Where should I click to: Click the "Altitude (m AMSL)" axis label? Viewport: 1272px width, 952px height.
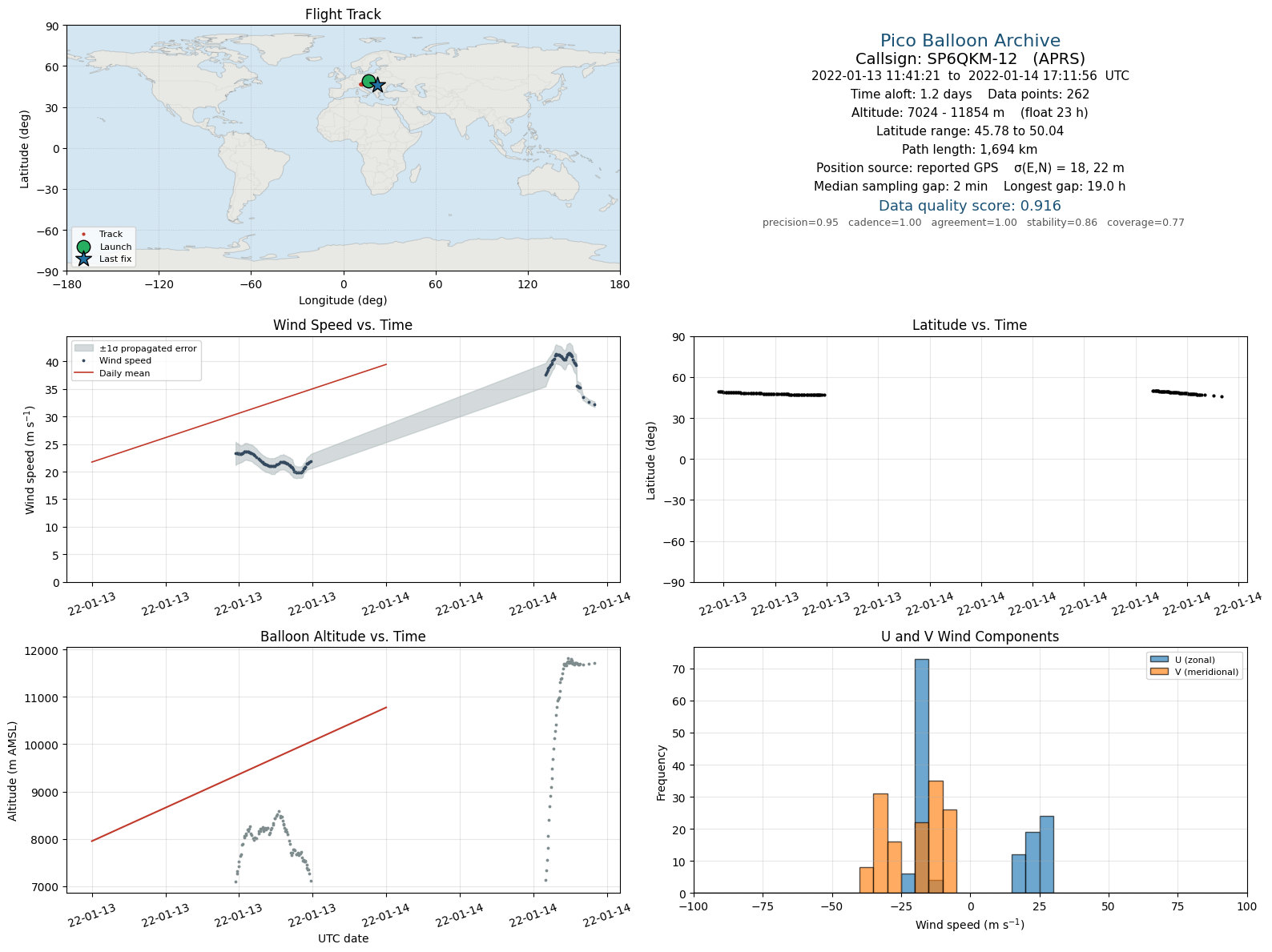(x=13, y=771)
